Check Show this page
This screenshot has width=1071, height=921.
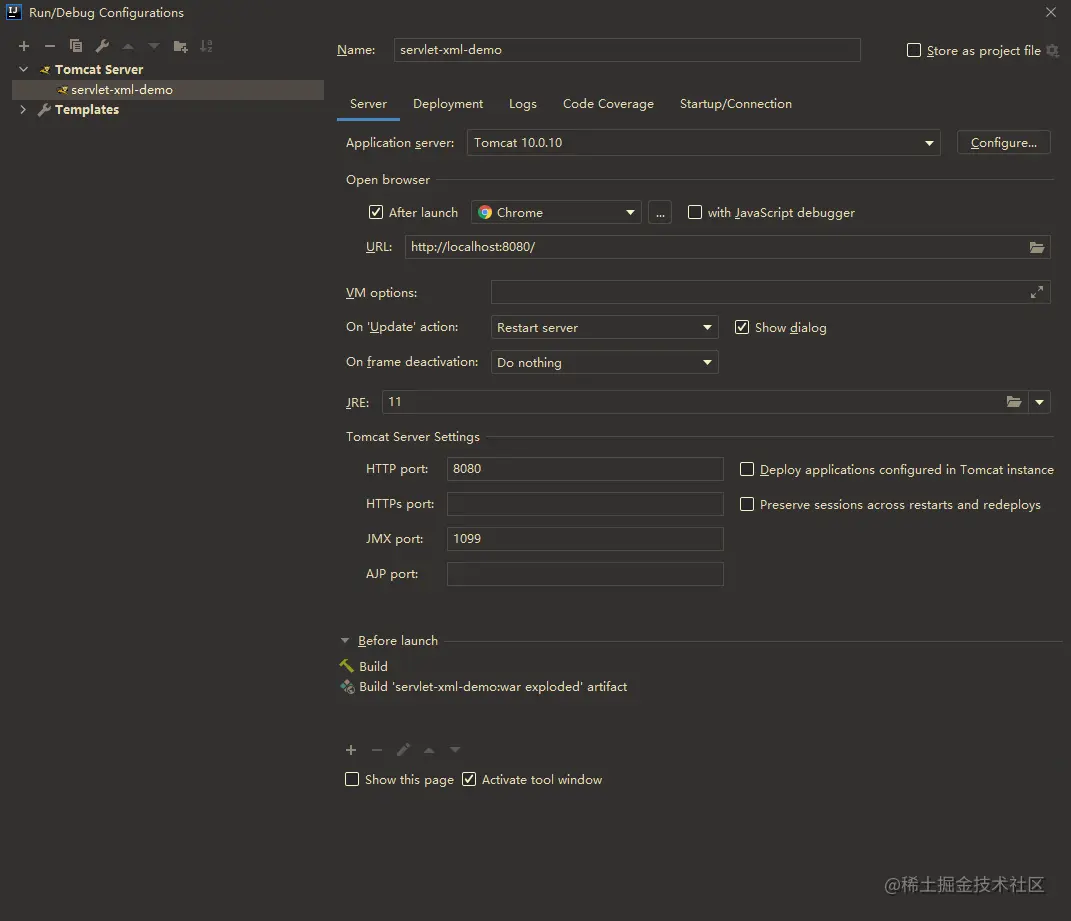tap(352, 779)
